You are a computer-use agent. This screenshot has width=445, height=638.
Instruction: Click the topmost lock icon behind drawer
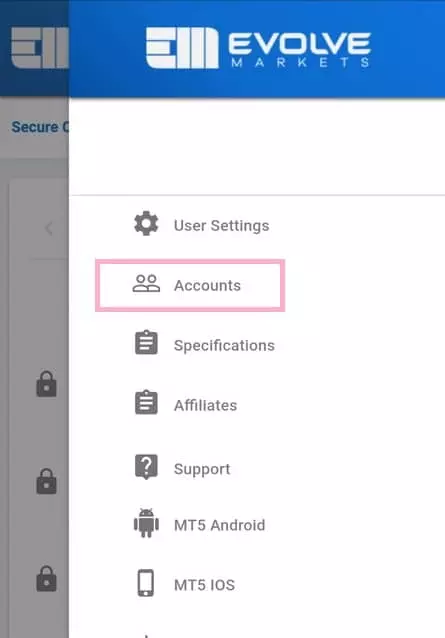pyautogui.click(x=46, y=384)
